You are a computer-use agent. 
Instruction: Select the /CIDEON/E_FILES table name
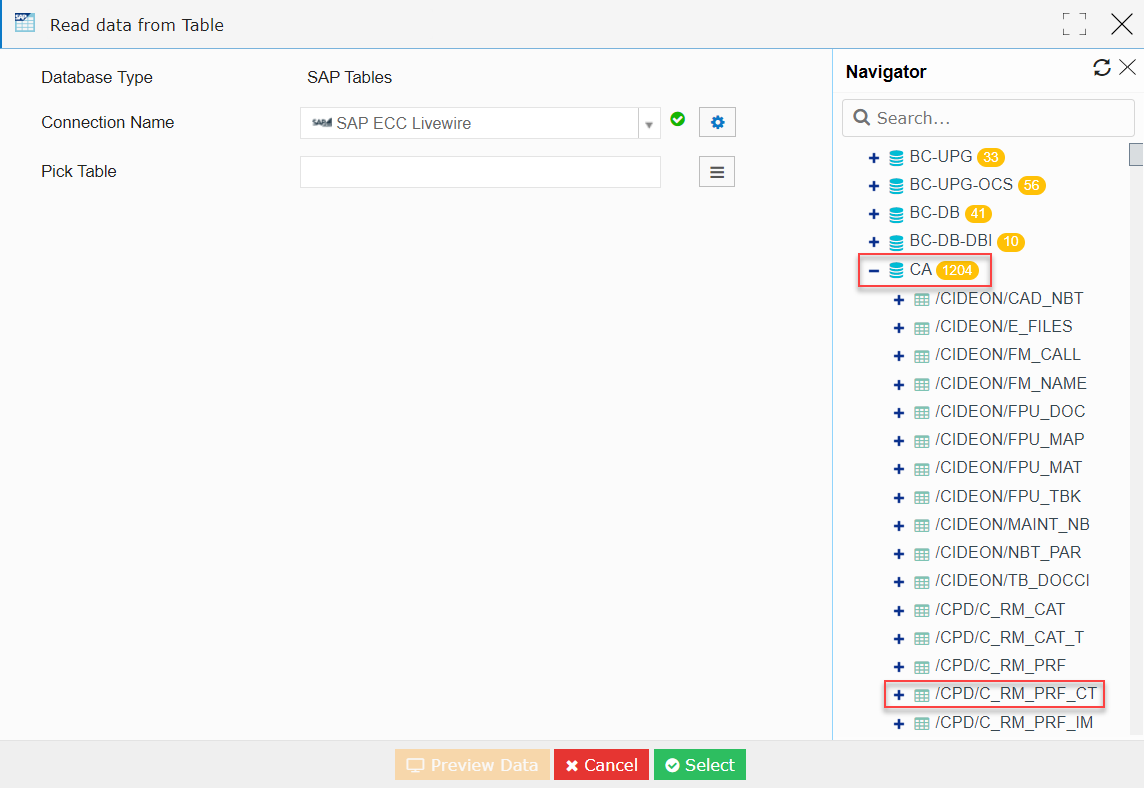pyautogui.click(x=1004, y=326)
